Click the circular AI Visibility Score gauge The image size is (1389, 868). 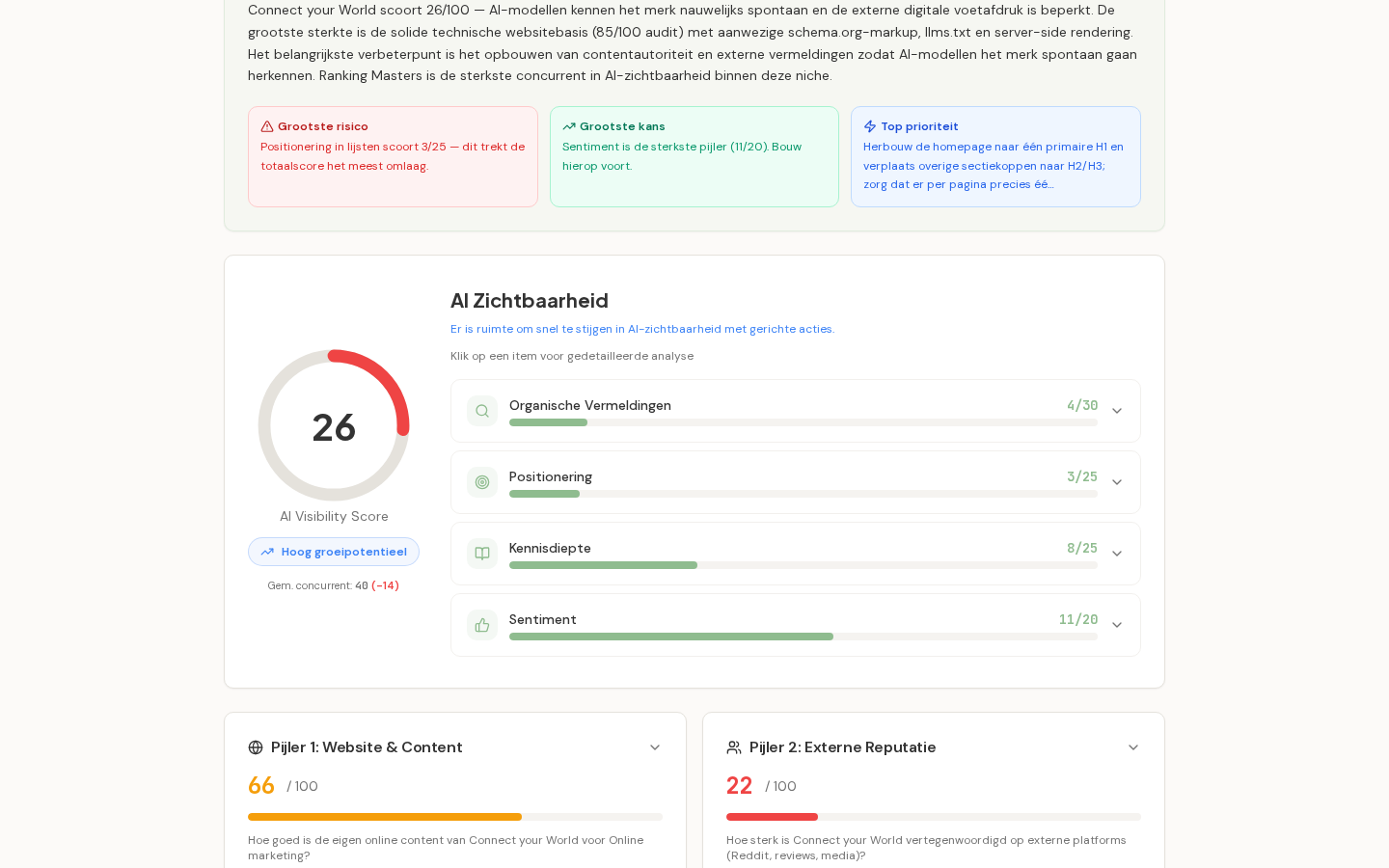(x=334, y=425)
